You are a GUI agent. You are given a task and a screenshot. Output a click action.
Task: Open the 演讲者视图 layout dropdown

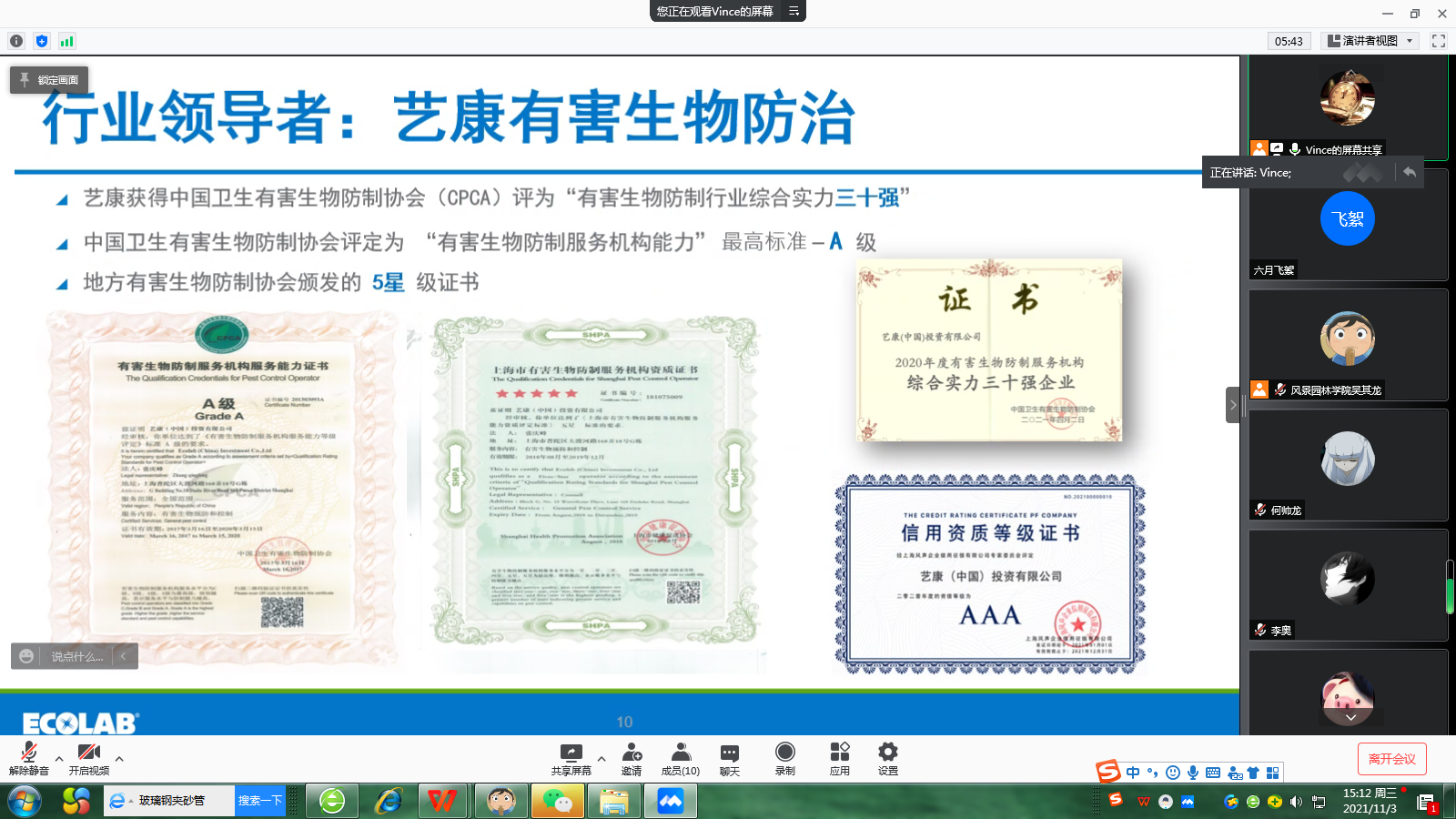pyautogui.click(x=1370, y=41)
